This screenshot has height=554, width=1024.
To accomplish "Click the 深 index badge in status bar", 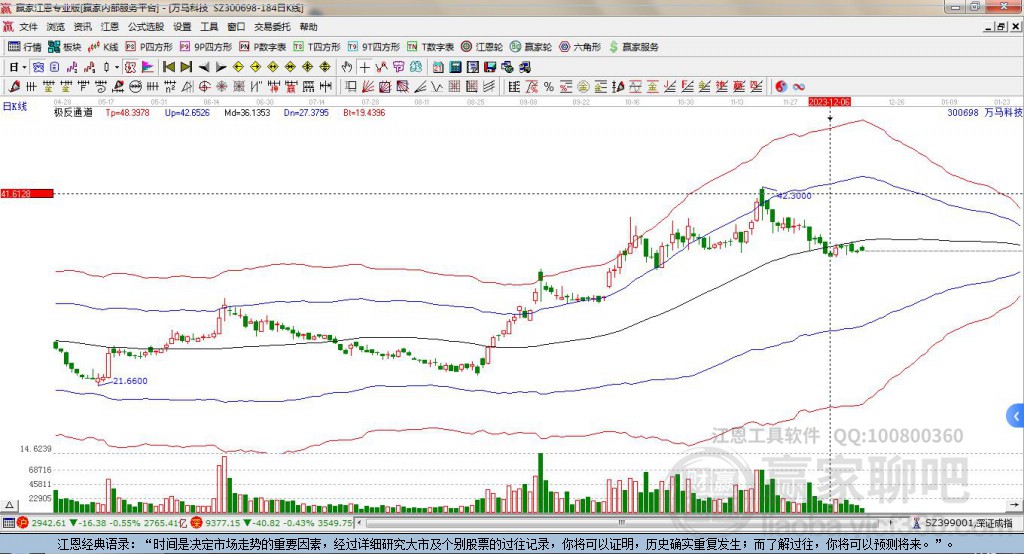I will (x=196, y=523).
